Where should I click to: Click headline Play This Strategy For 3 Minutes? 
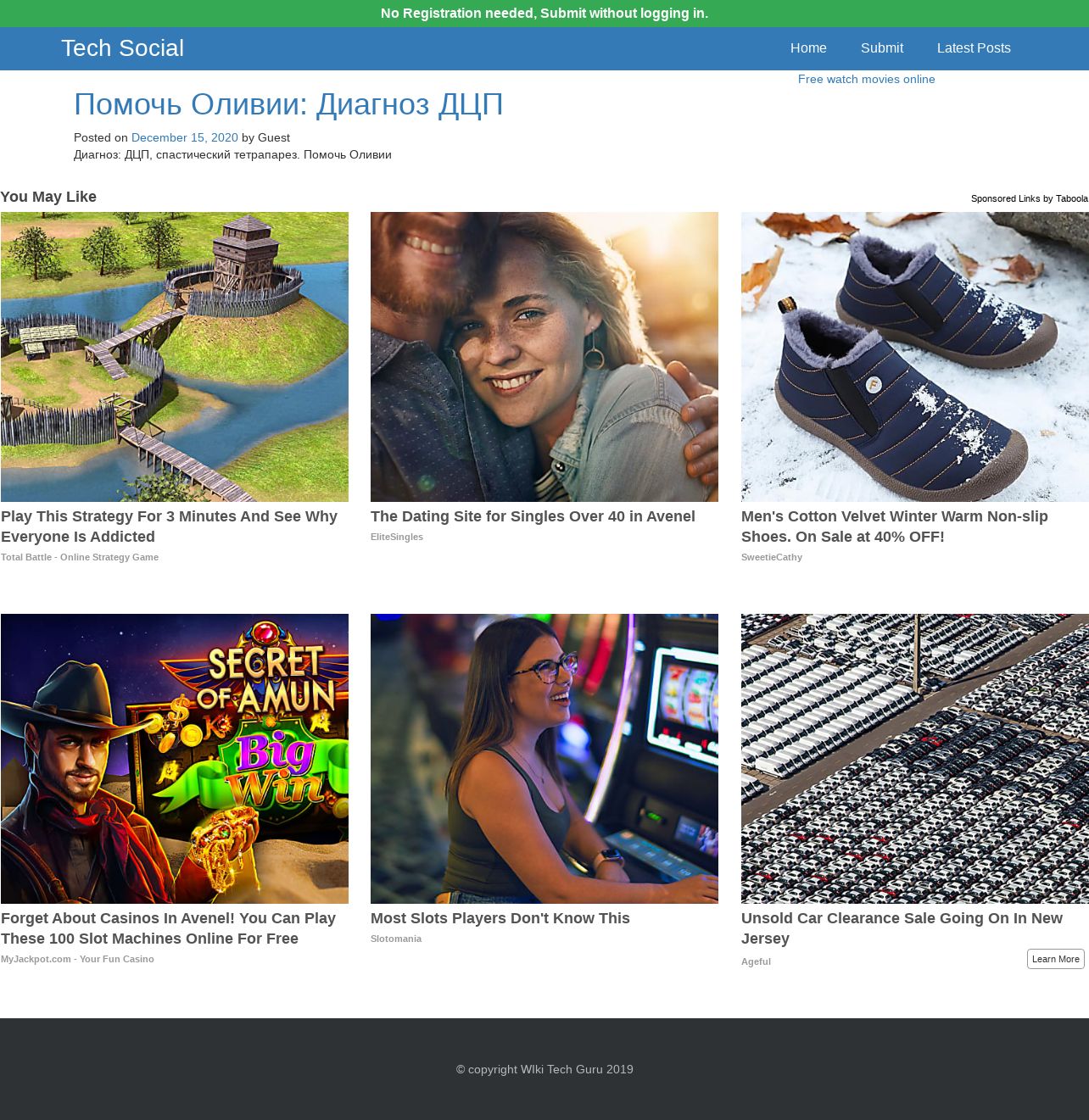coord(170,527)
